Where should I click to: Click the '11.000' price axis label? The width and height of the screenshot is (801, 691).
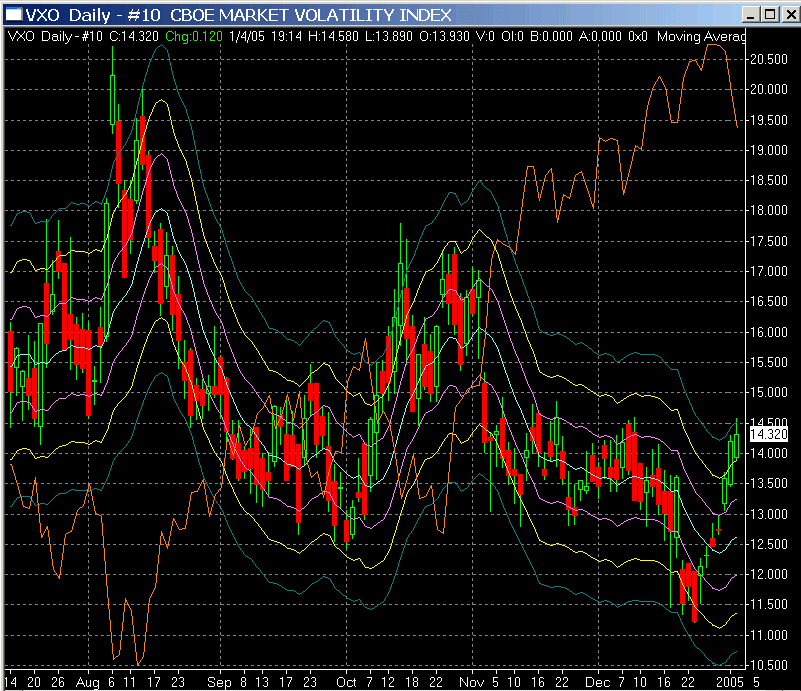768,635
